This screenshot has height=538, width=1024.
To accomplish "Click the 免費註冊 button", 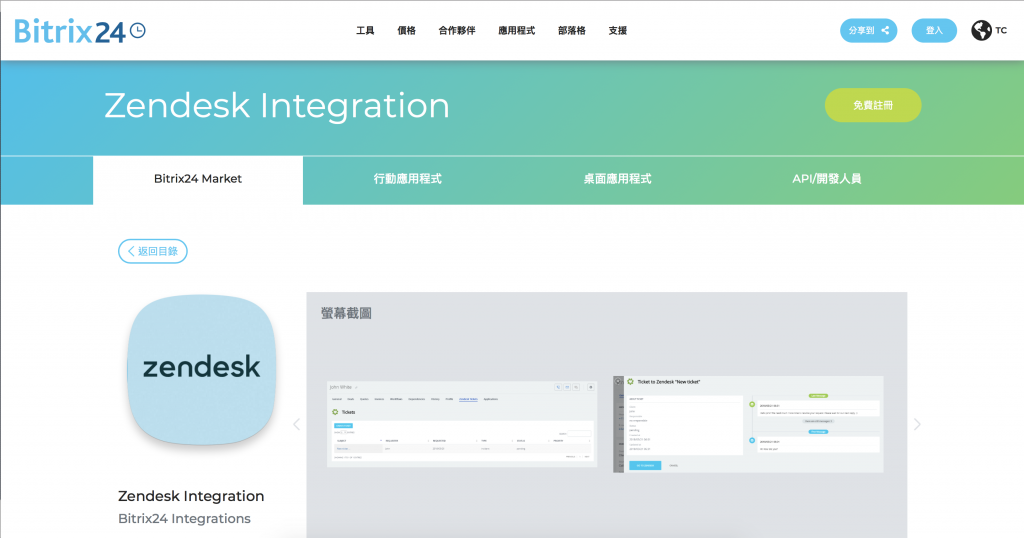I will (872, 105).
